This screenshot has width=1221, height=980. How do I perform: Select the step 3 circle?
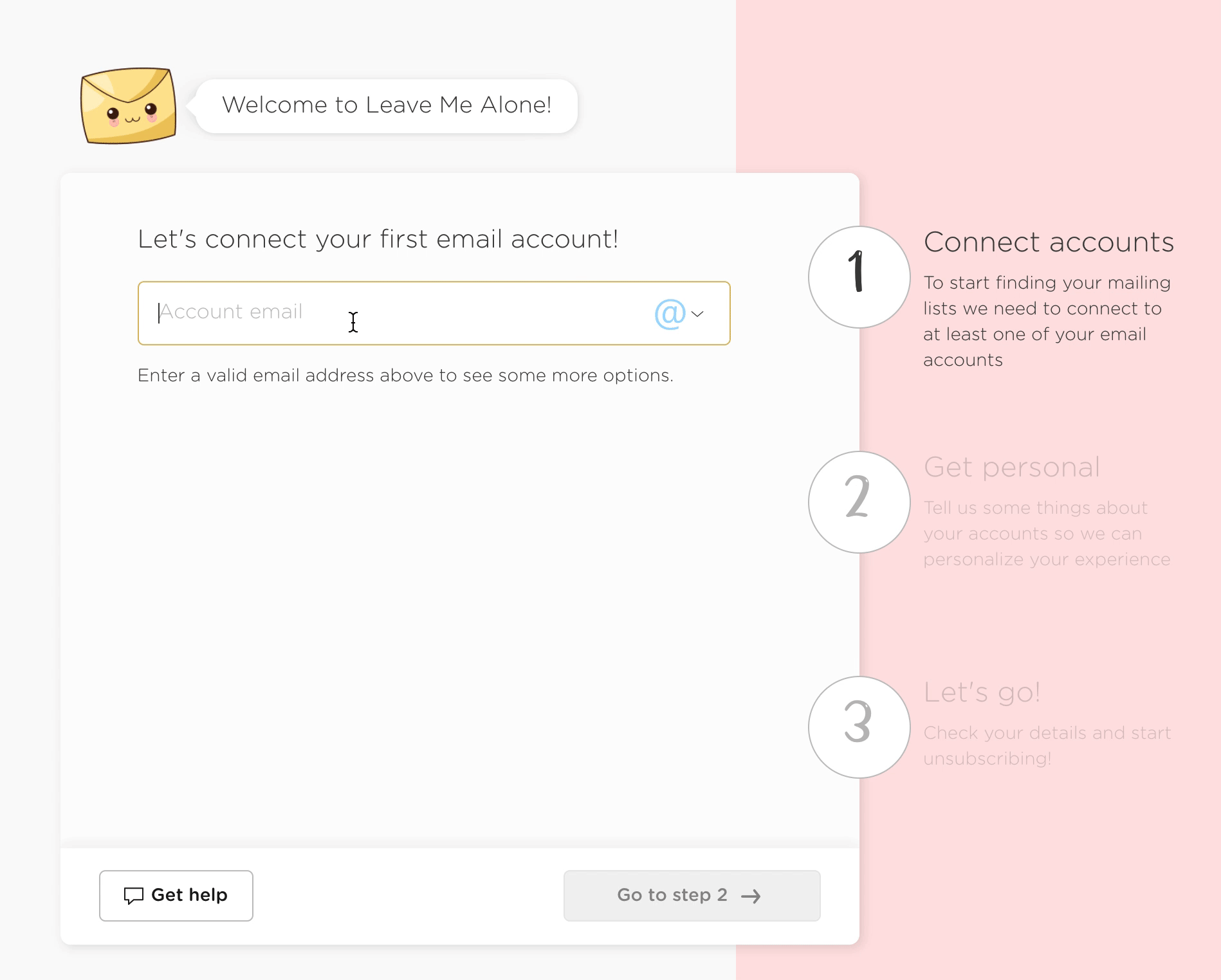point(859,727)
